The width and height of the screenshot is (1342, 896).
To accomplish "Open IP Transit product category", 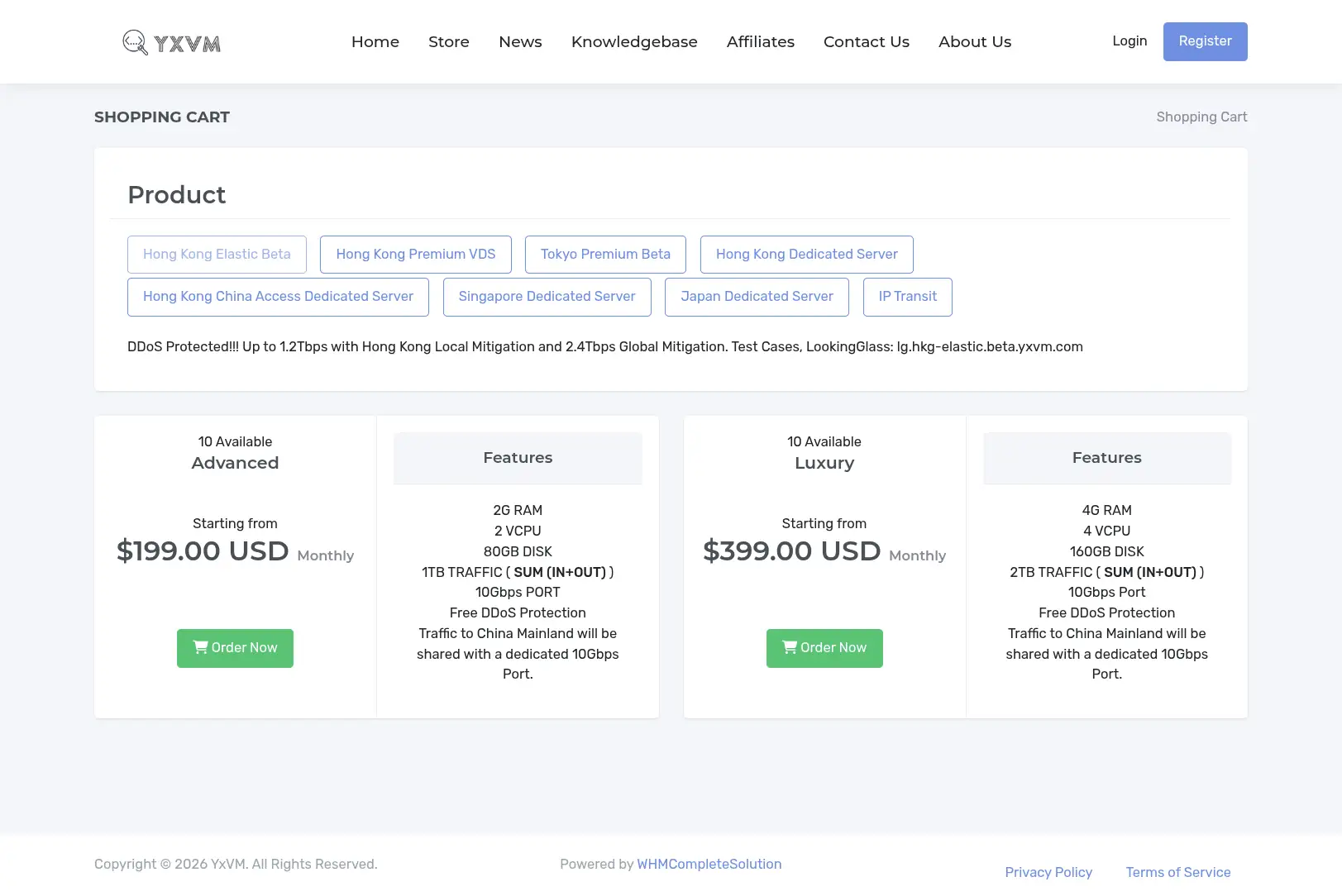I will coord(908,297).
